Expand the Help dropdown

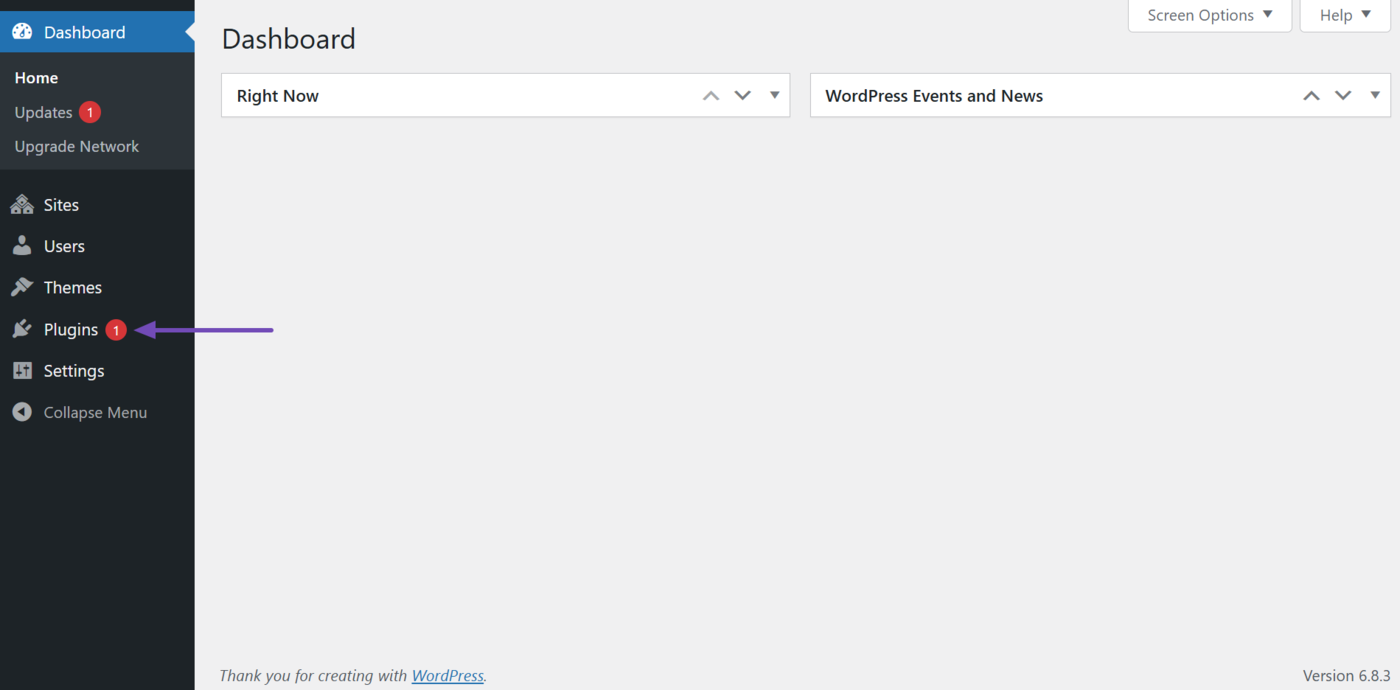1344,15
